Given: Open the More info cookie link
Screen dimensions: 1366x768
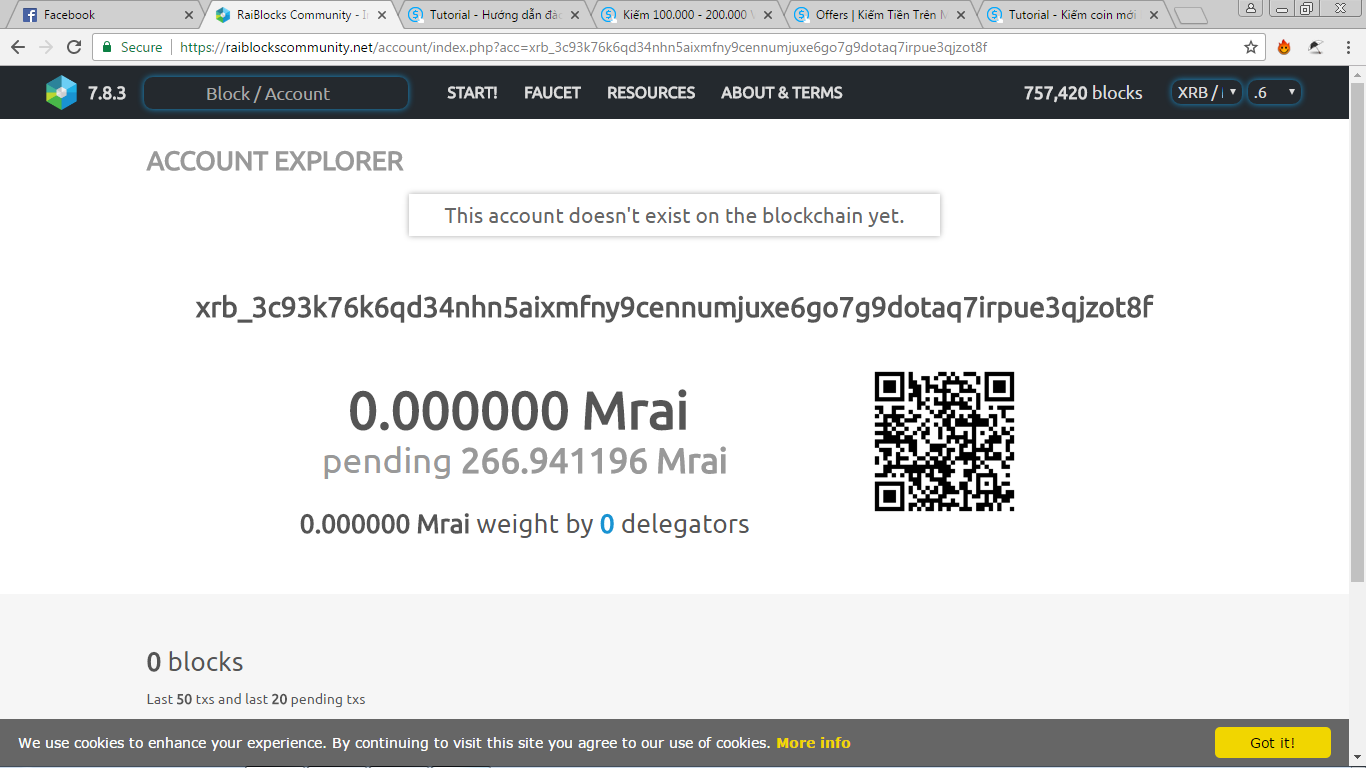Looking at the screenshot, I should click(x=813, y=743).
